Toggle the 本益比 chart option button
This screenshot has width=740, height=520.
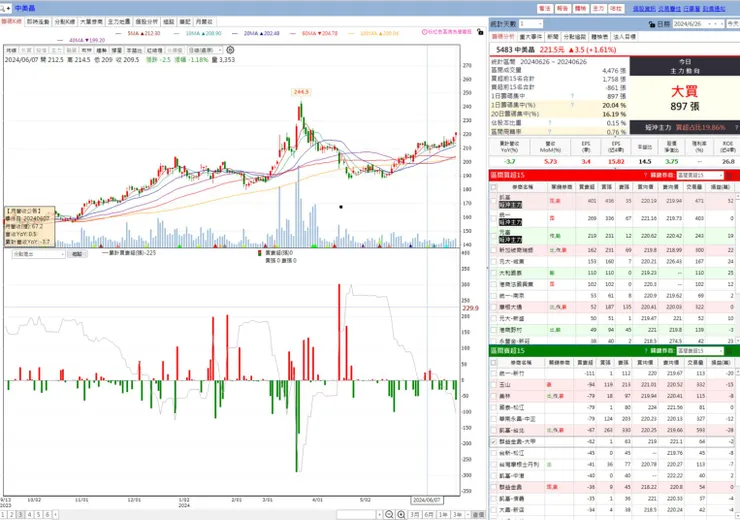[134, 50]
